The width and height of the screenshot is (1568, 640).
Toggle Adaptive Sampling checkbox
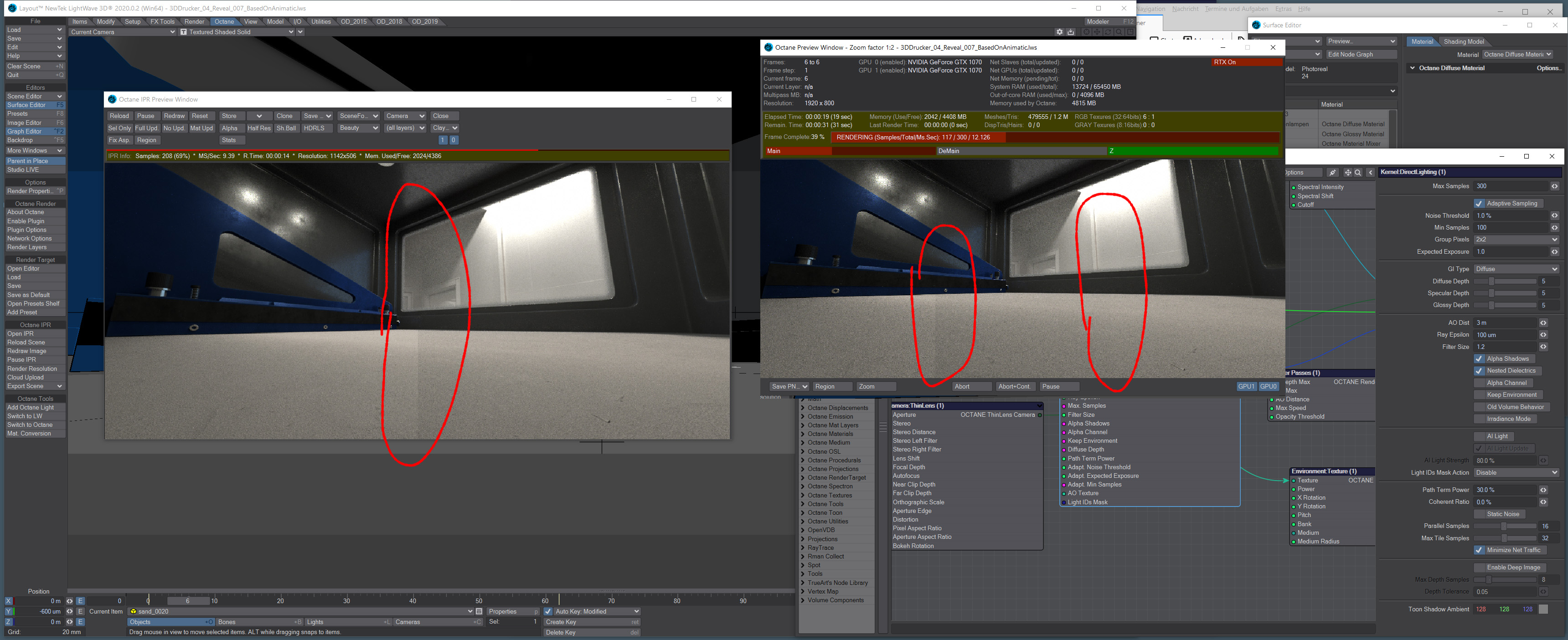[1479, 203]
